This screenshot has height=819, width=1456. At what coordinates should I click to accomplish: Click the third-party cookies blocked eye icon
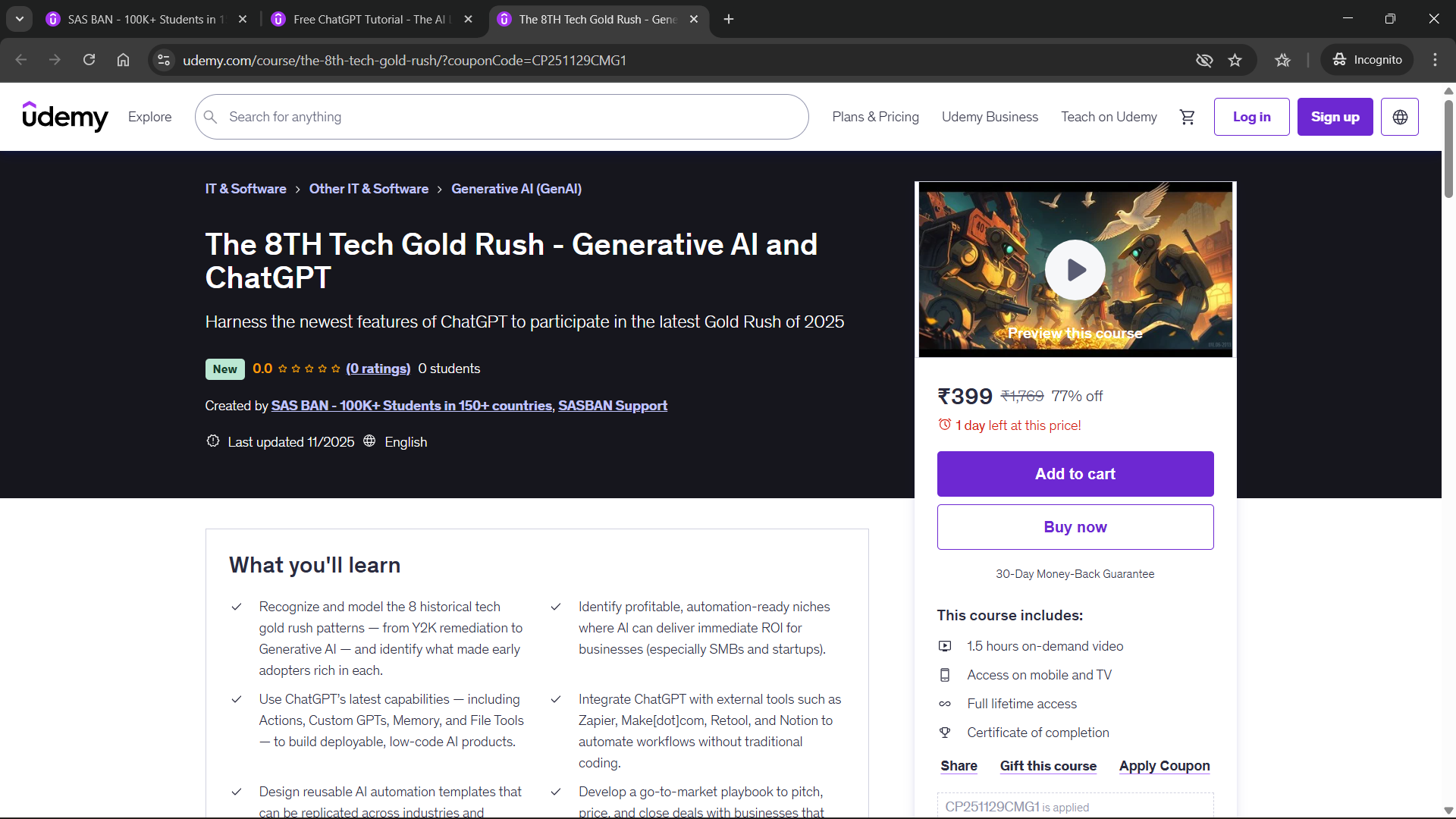pyautogui.click(x=1203, y=60)
